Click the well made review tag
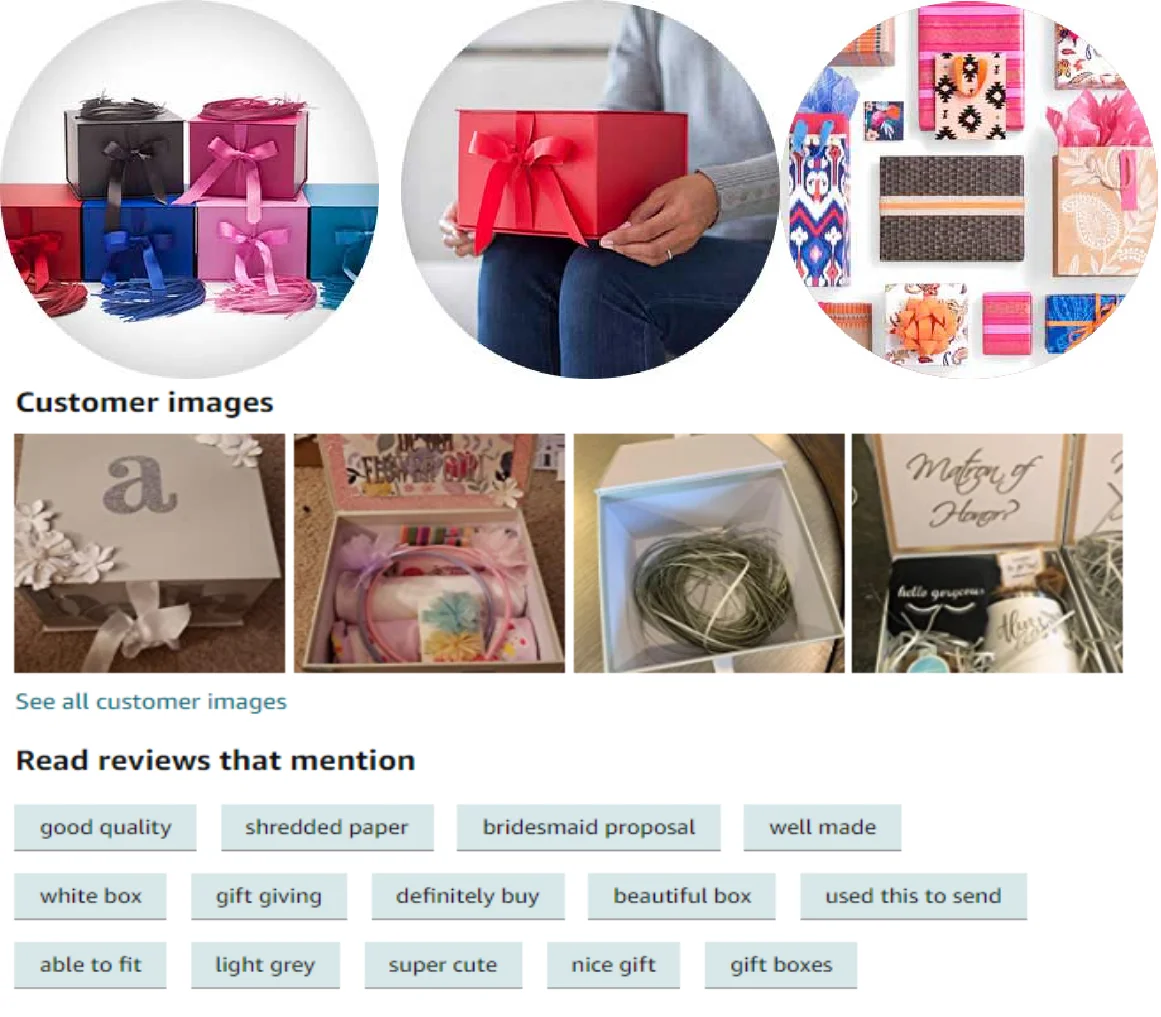The width and height of the screenshot is (1161, 1017). pos(823,828)
